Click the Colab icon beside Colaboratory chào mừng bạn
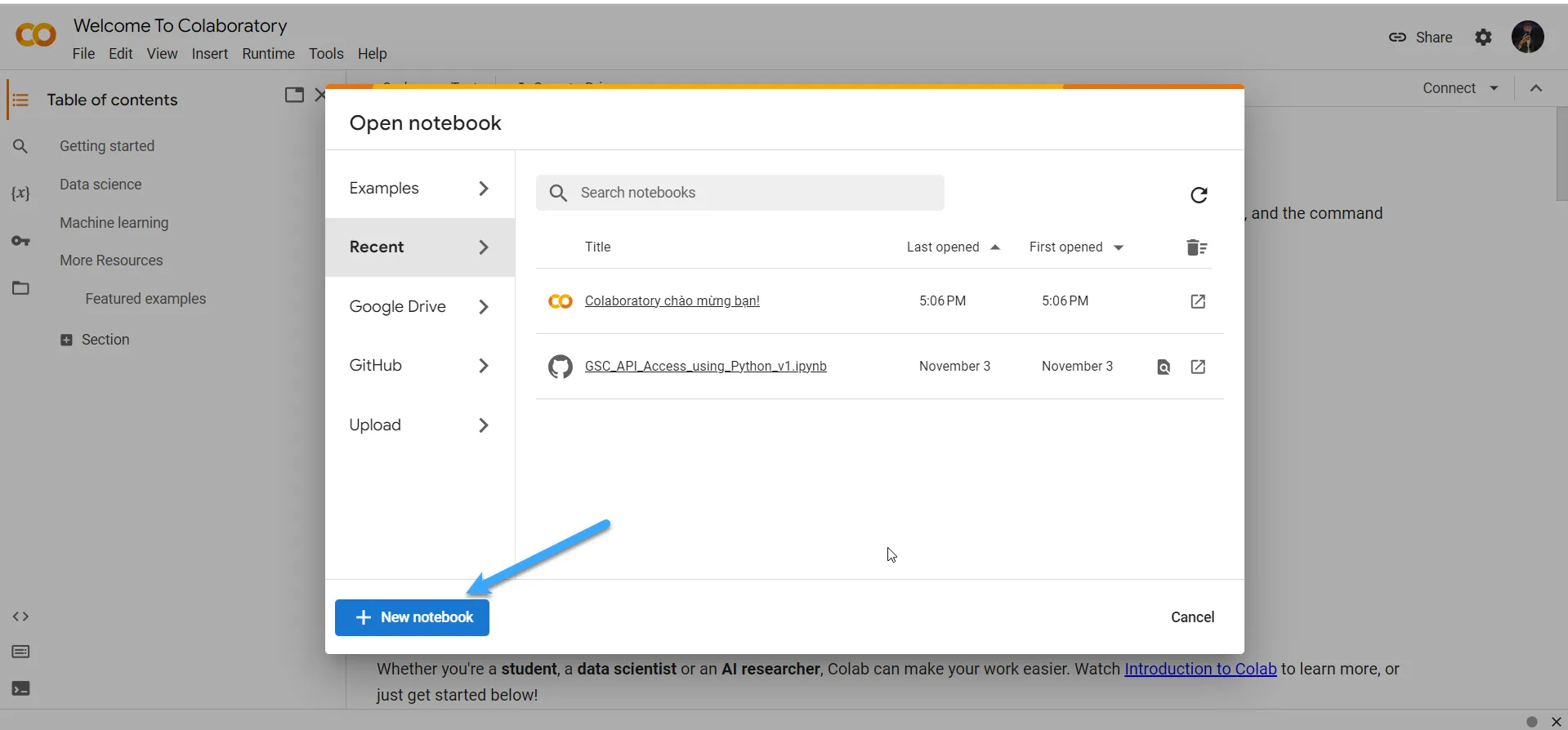 [561, 301]
